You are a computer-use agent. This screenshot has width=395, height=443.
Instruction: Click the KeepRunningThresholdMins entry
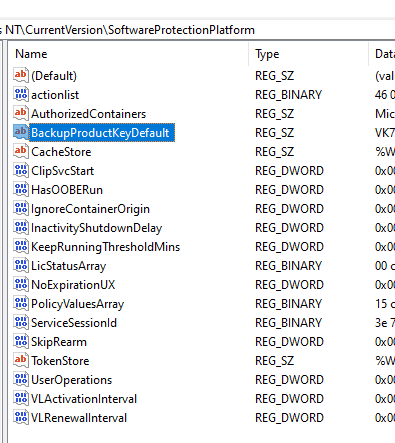click(105, 247)
